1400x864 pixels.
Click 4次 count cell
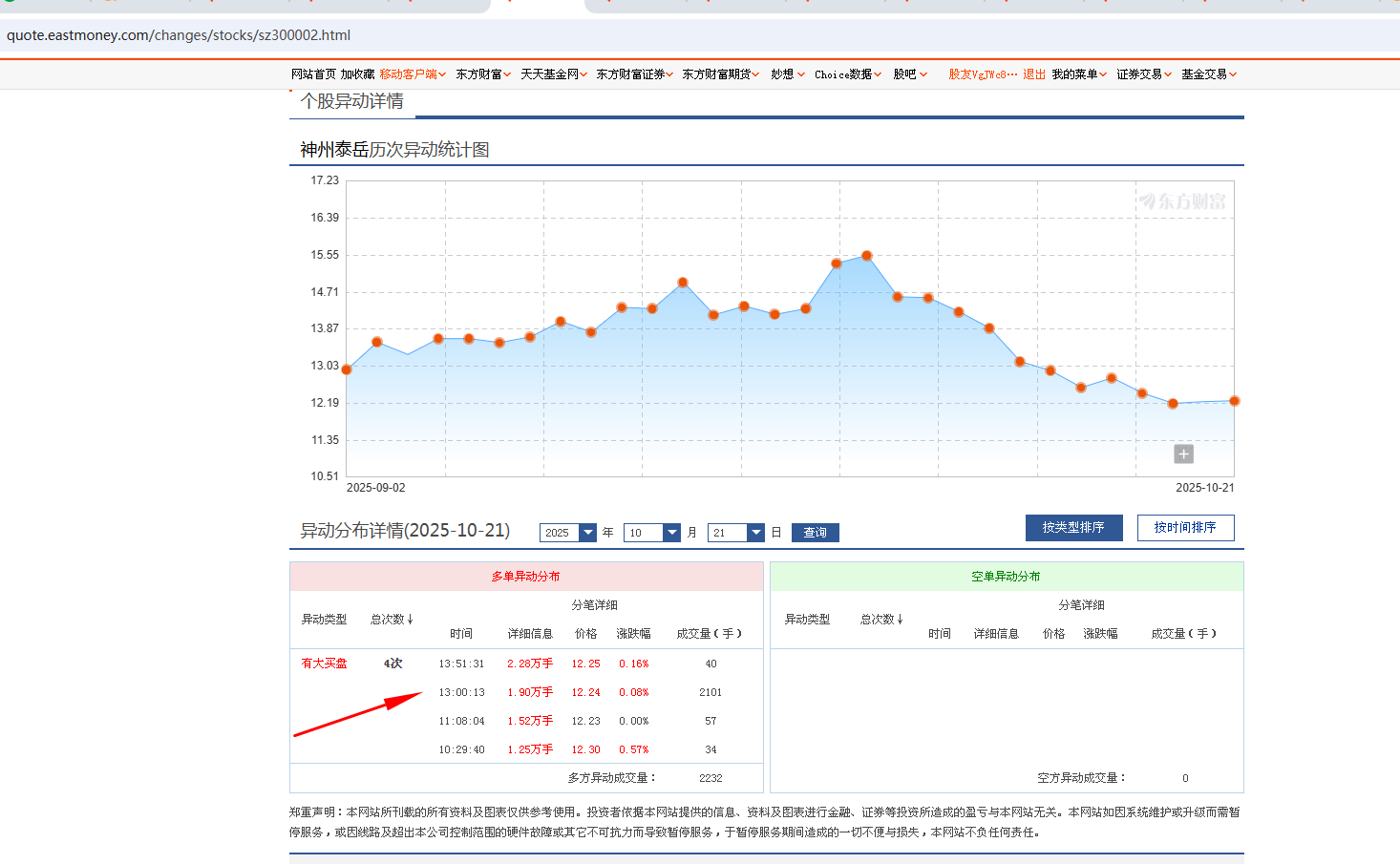click(x=392, y=664)
